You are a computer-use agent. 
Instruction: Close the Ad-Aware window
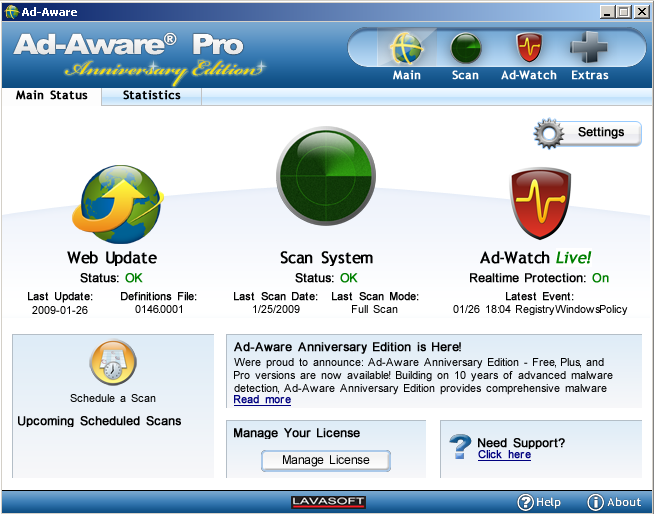(641, 12)
